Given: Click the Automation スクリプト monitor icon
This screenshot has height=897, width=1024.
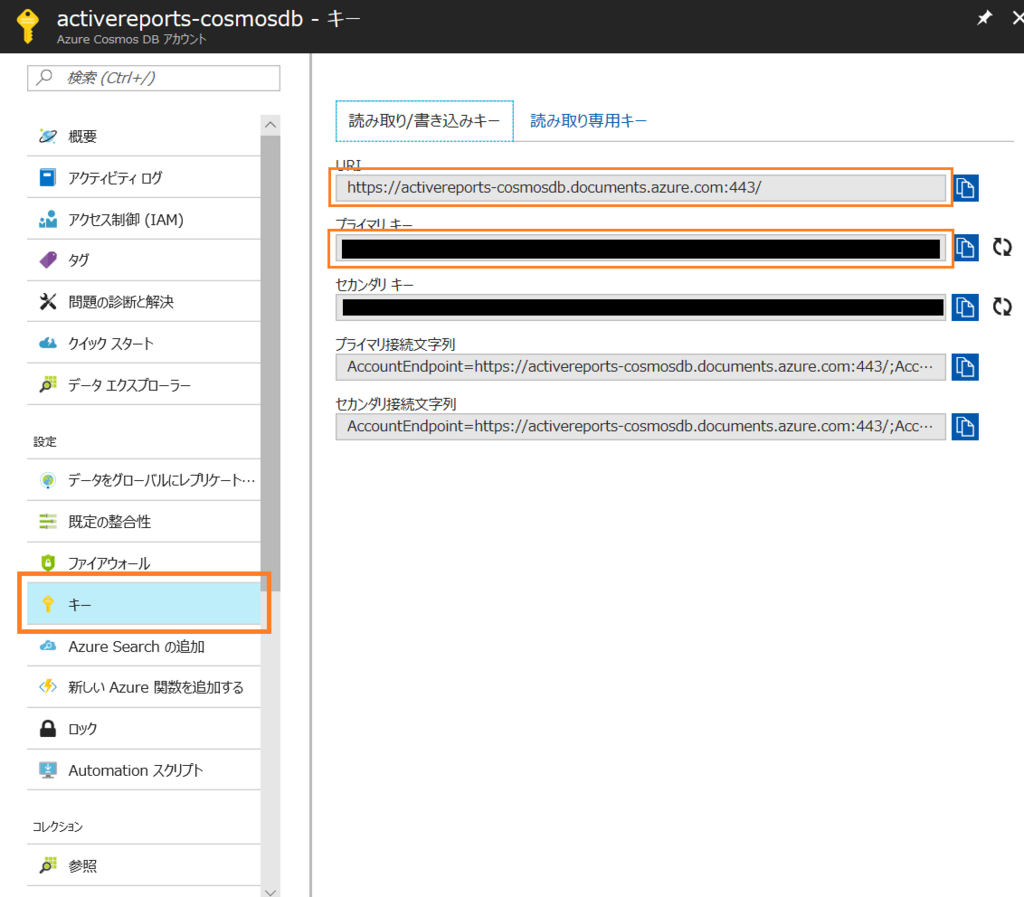Looking at the screenshot, I should point(48,770).
